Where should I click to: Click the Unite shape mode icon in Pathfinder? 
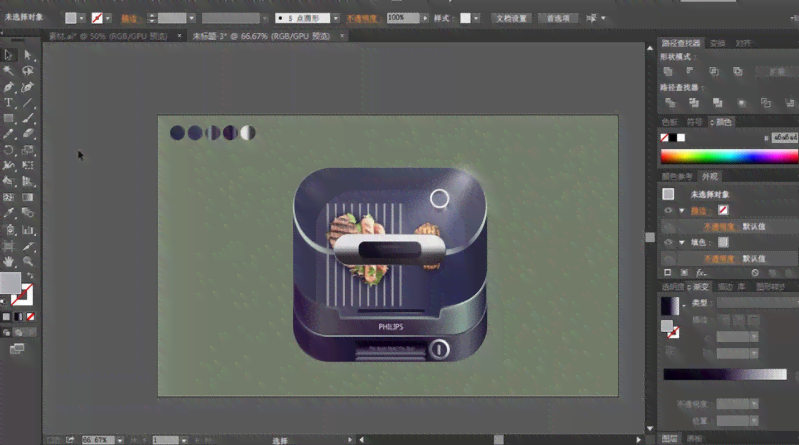pyautogui.click(x=668, y=71)
